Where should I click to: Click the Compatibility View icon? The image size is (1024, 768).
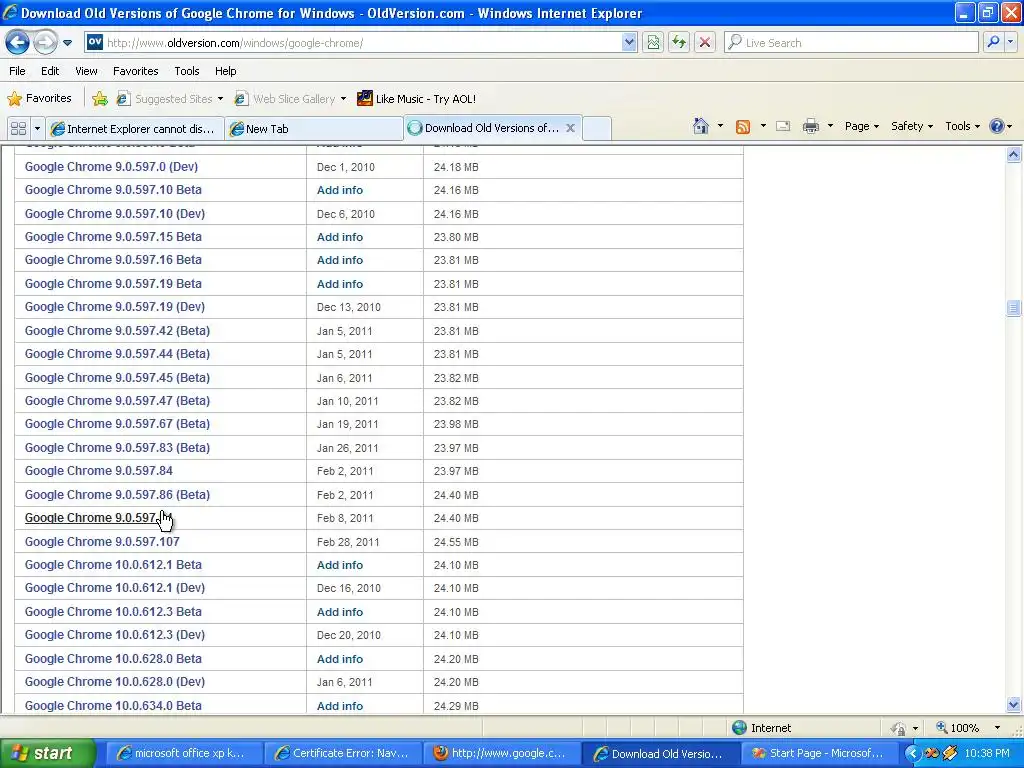click(653, 43)
